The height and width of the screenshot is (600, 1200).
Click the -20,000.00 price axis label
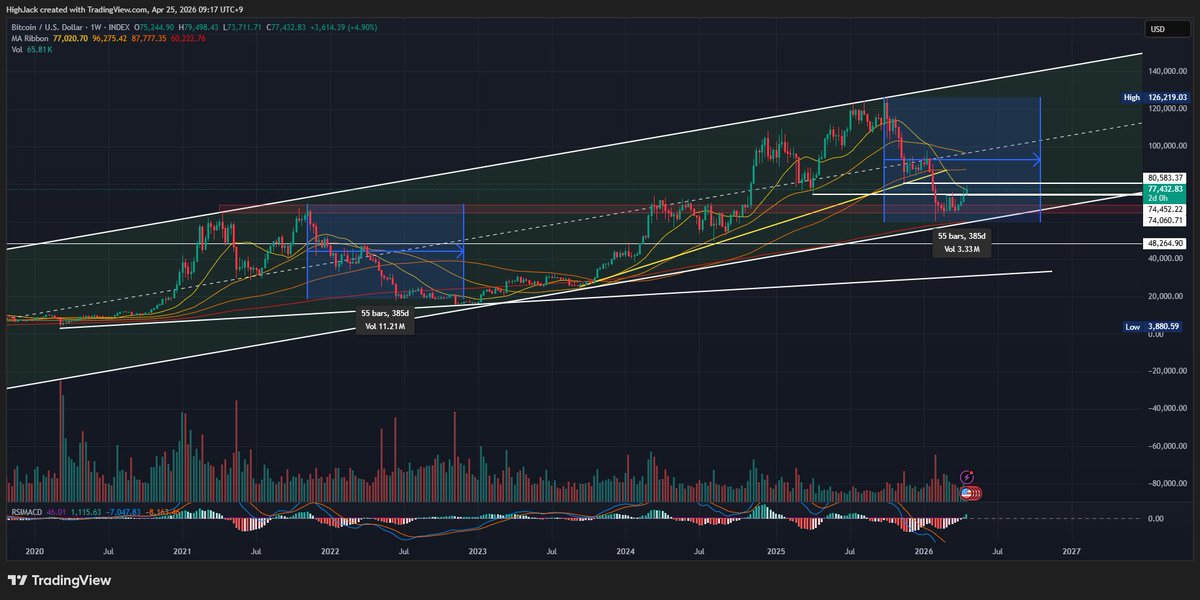1166,371
